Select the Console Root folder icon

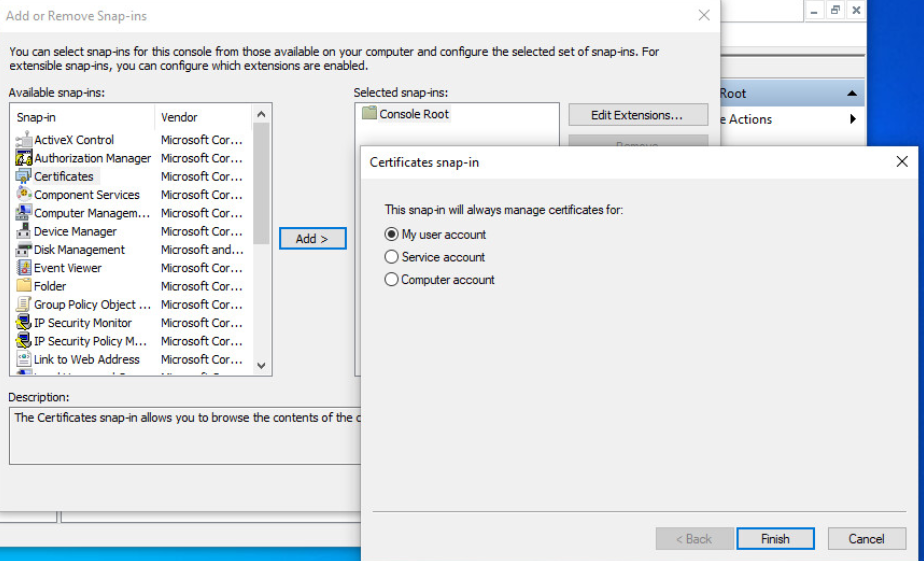pyautogui.click(x=369, y=113)
